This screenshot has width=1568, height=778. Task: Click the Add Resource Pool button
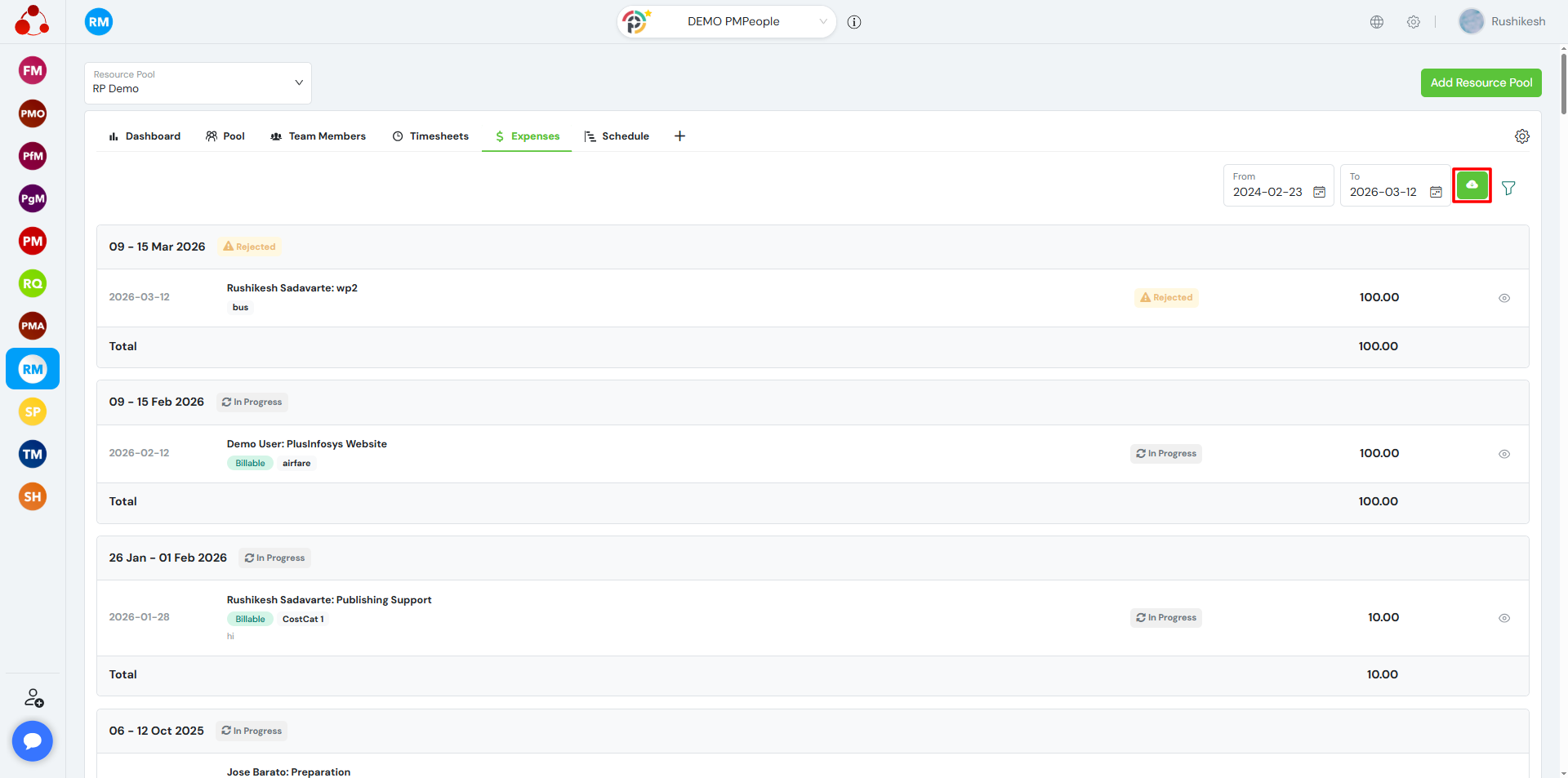pyautogui.click(x=1481, y=82)
